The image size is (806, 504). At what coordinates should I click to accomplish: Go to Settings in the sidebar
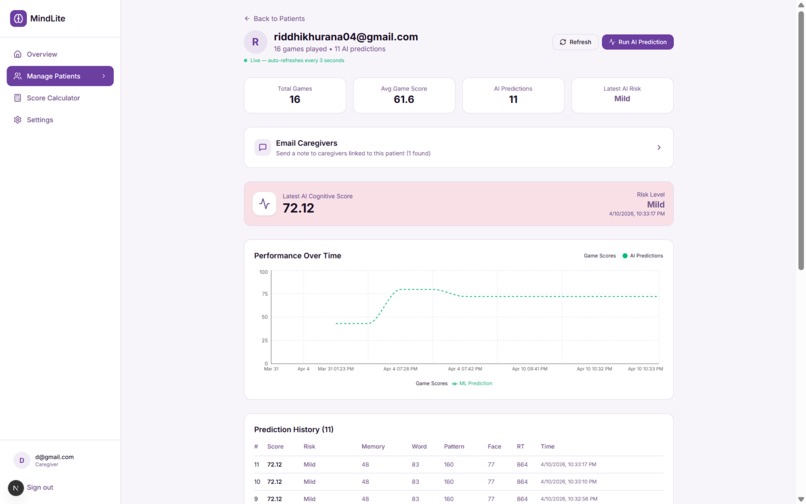(x=60, y=120)
